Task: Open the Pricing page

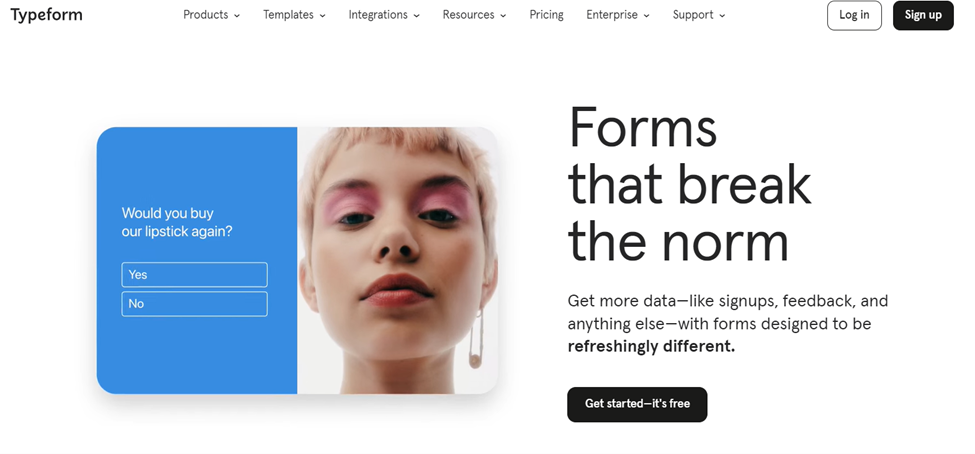Action: click(547, 15)
